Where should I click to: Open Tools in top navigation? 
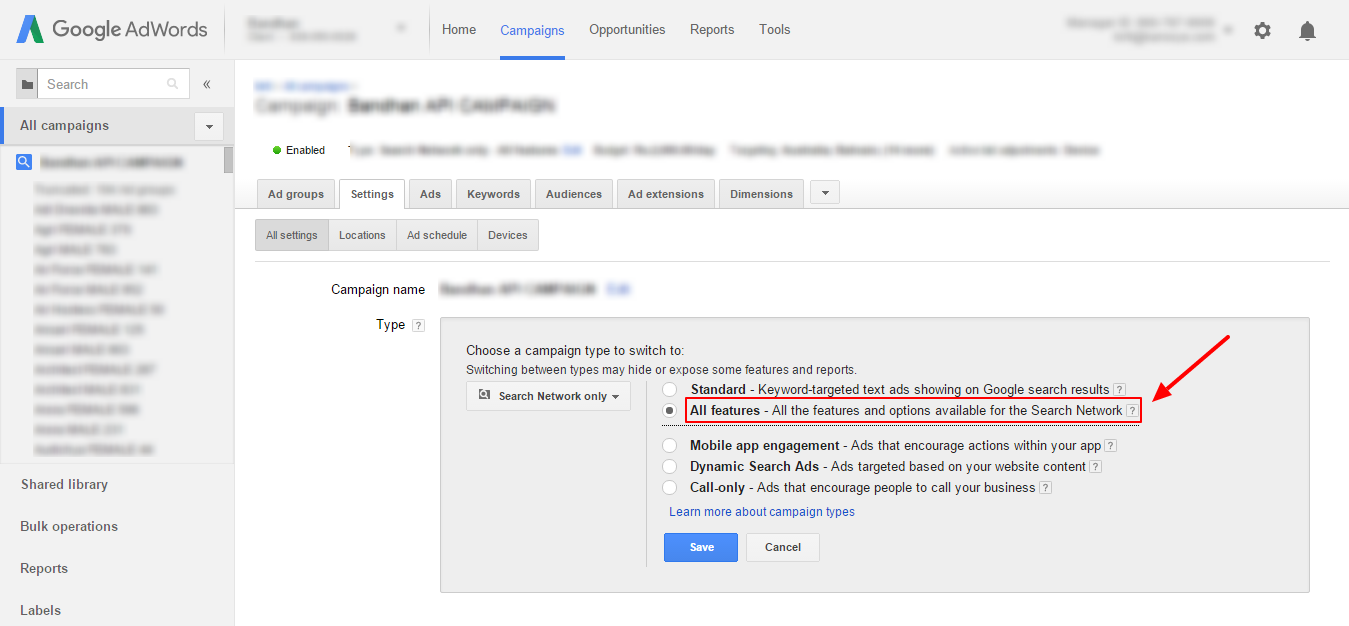pyautogui.click(x=775, y=29)
